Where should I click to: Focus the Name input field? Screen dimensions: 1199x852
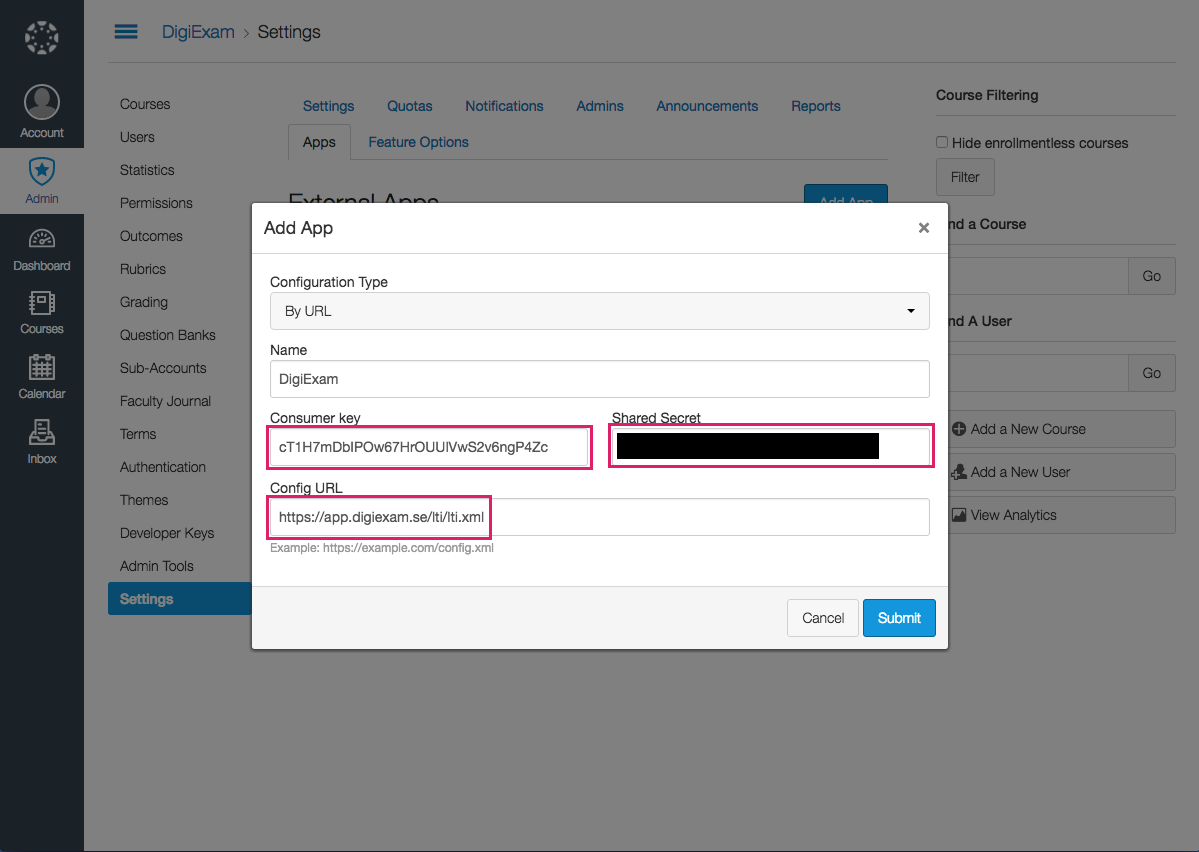[600, 379]
